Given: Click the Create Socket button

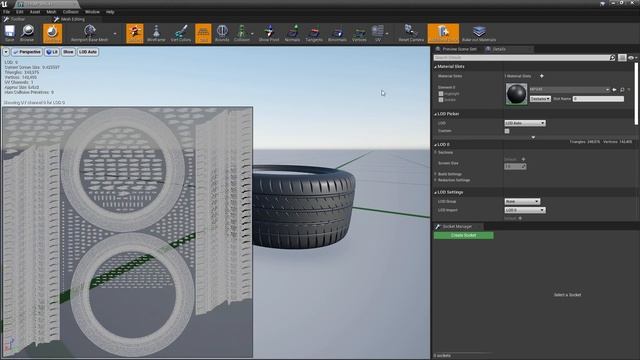Looking at the screenshot, I should click(x=463, y=236).
